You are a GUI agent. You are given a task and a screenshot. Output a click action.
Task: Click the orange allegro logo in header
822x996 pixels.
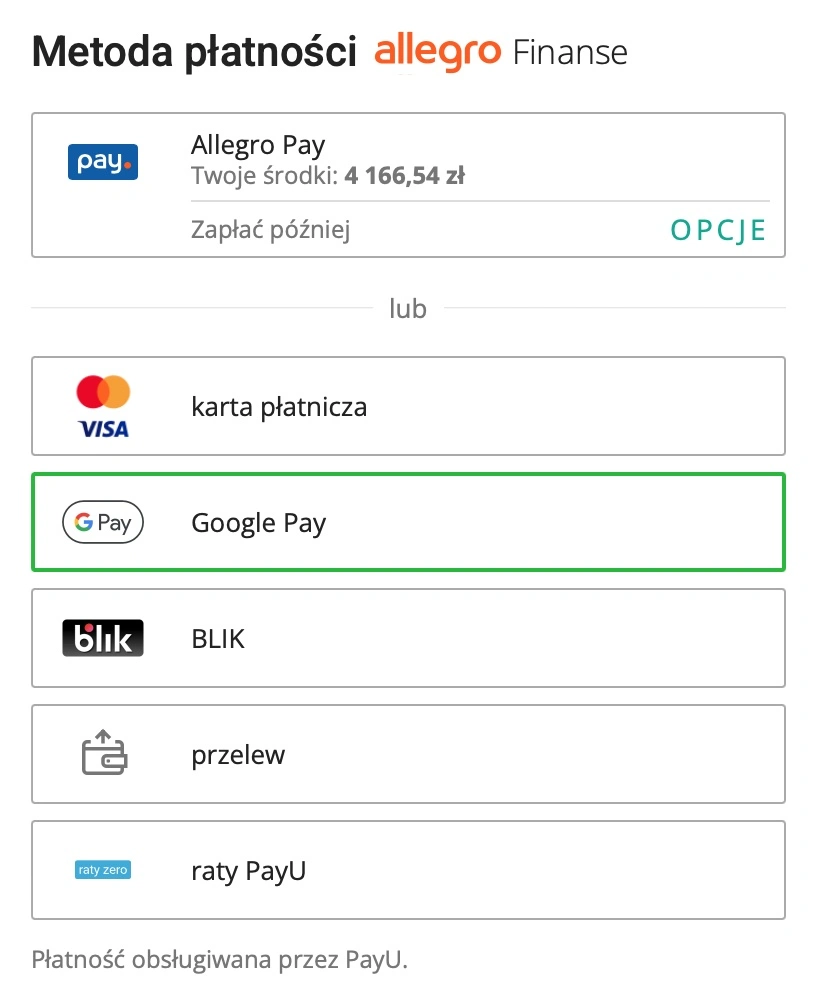tap(438, 53)
